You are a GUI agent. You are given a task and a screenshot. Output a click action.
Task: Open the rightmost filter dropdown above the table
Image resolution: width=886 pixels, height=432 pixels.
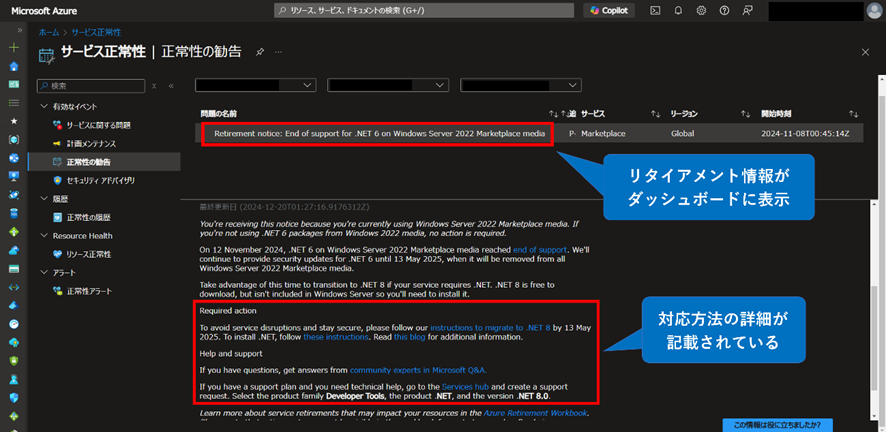pyautogui.click(x=521, y=85)
